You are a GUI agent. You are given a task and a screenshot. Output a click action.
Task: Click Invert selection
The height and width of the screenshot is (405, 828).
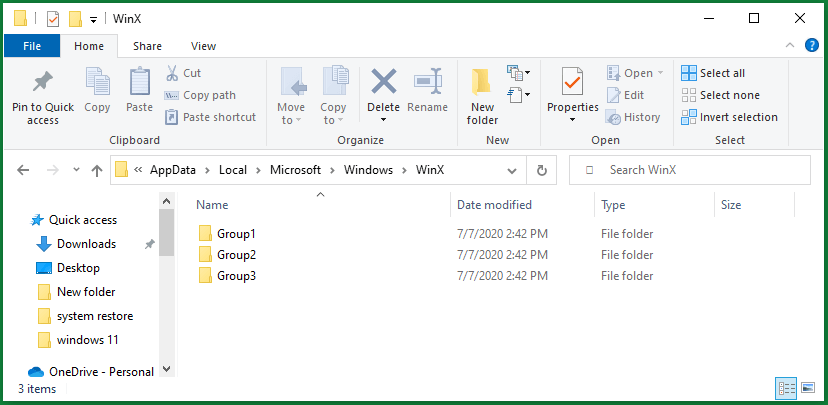729,117
